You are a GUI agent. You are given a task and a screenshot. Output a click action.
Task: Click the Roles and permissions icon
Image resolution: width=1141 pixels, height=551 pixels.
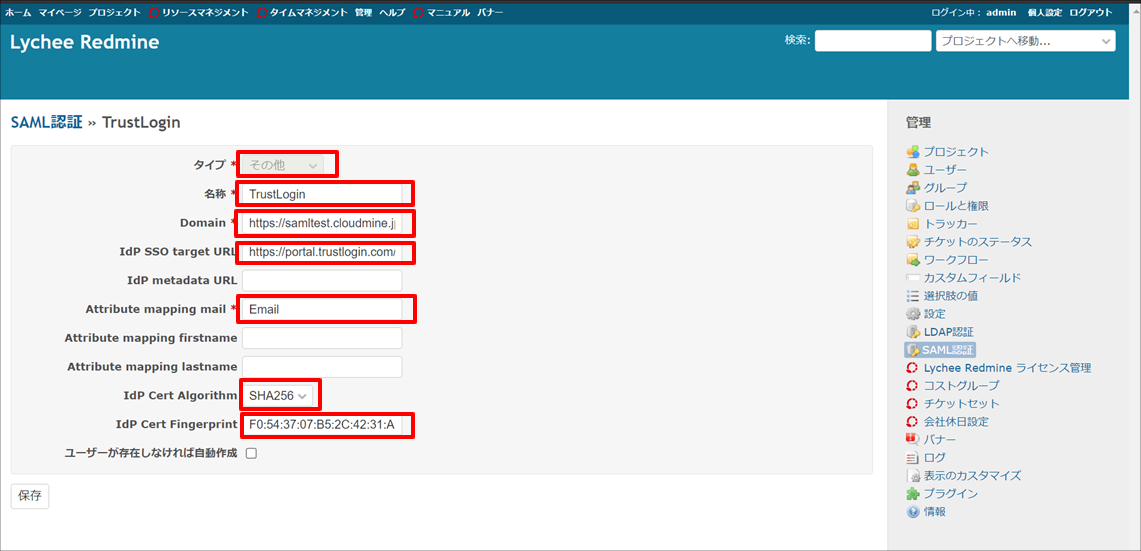click(x=913, y=206)
